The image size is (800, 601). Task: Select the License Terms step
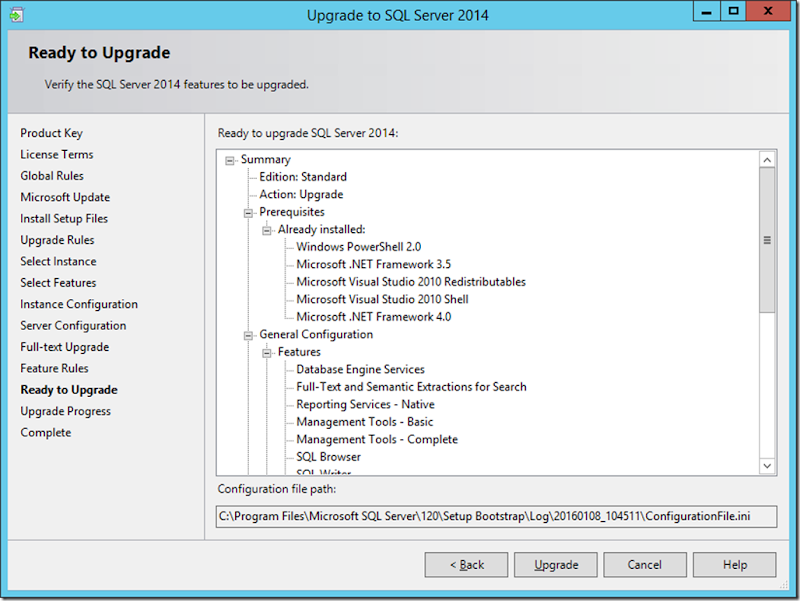[x=57, y=155]
